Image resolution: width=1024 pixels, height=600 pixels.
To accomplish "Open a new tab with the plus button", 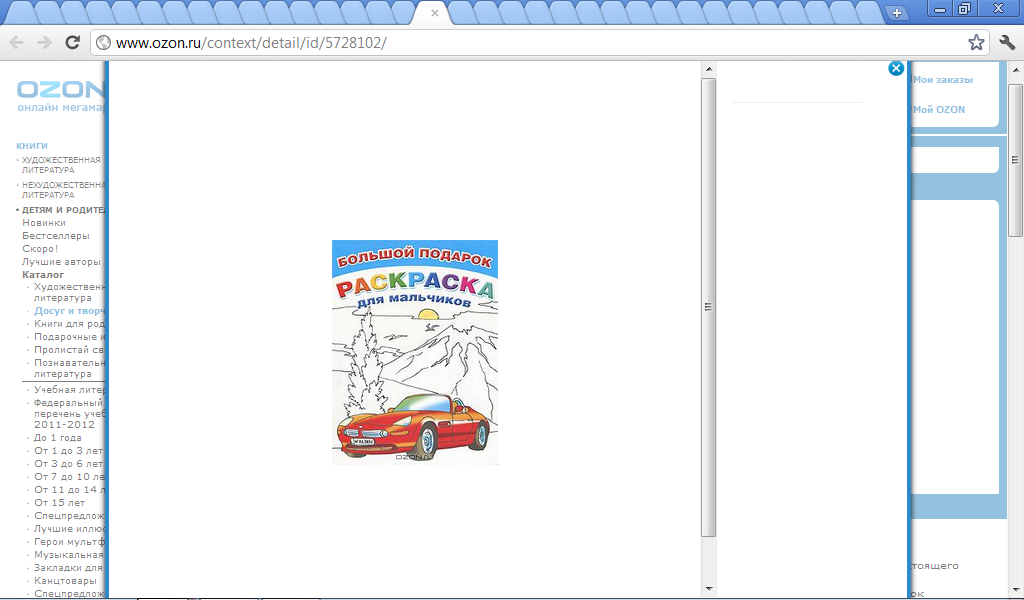I will (x=897, y=12).
